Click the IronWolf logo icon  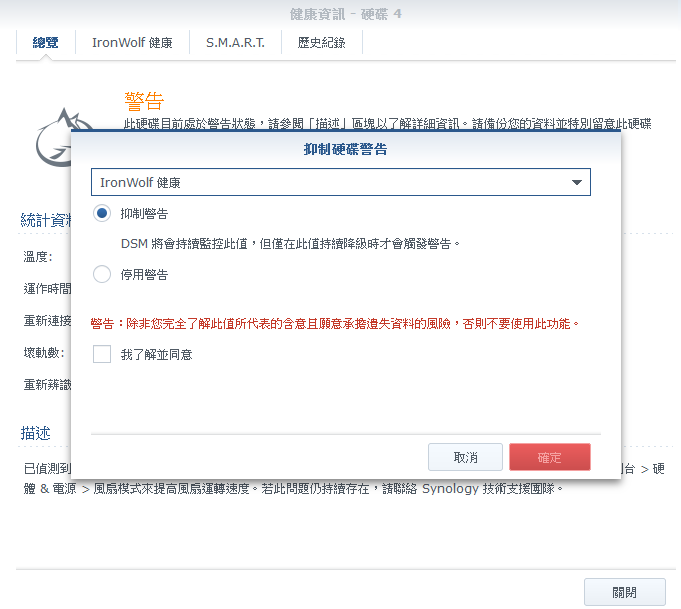(x=54, y=137)
